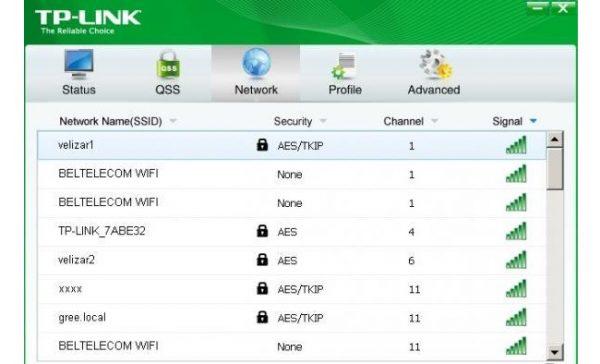
Task: Select the first BELTELECOM WIFI network
Action: 292,174
